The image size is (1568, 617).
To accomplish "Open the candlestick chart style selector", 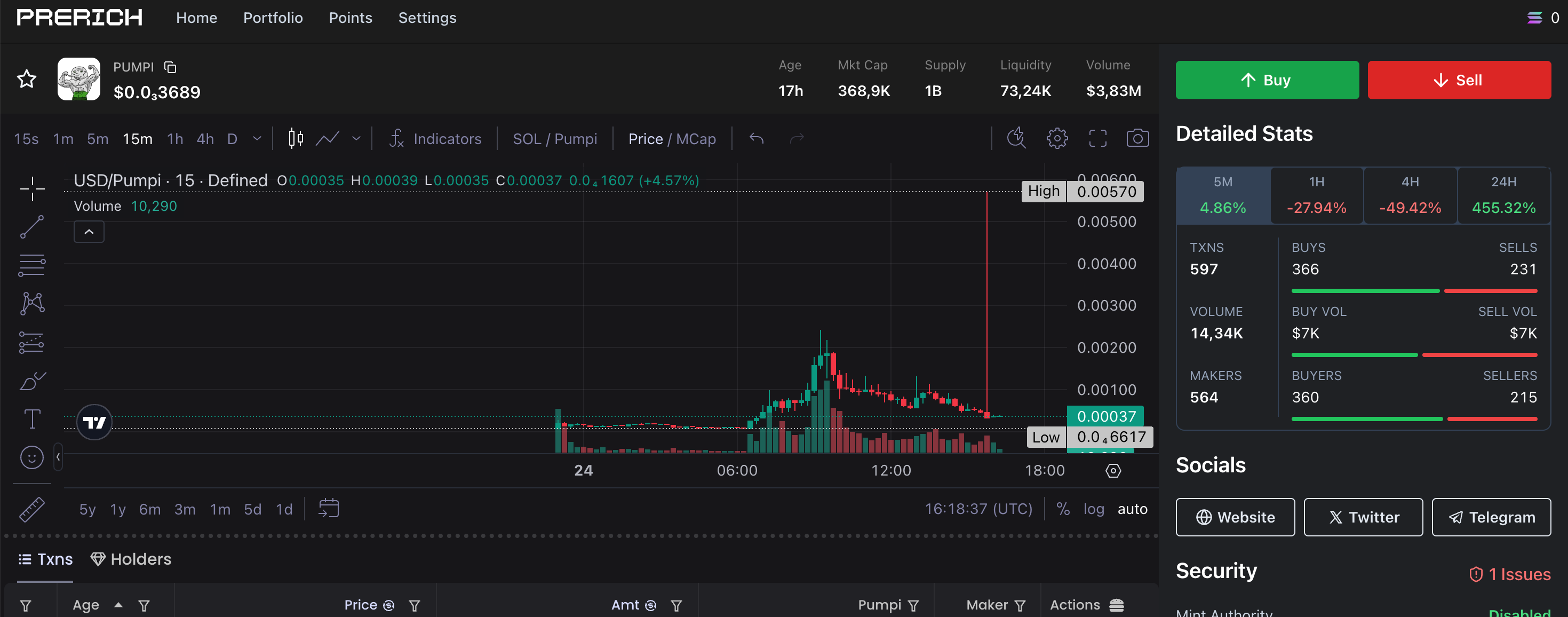I will [296, 139].
